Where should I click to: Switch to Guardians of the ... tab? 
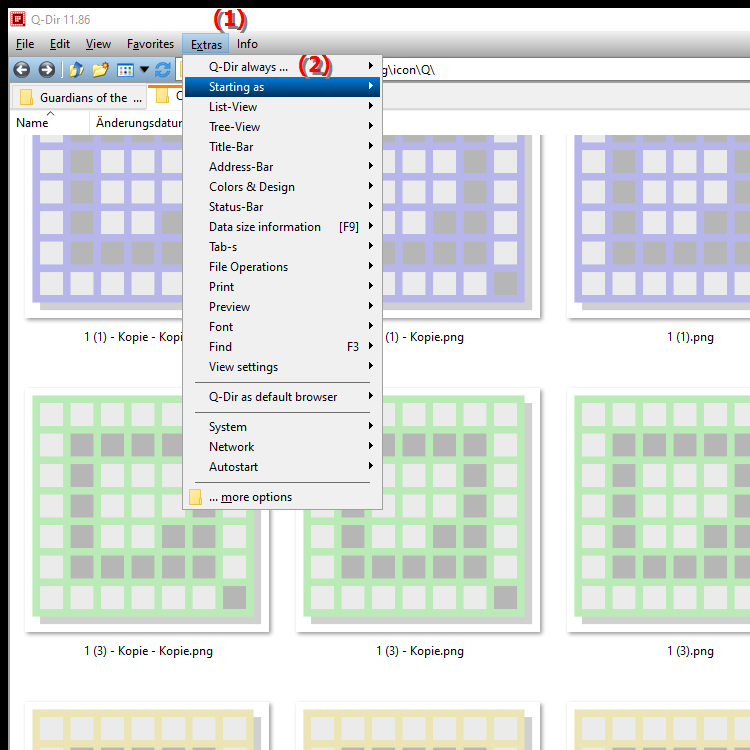pos(78,98)
